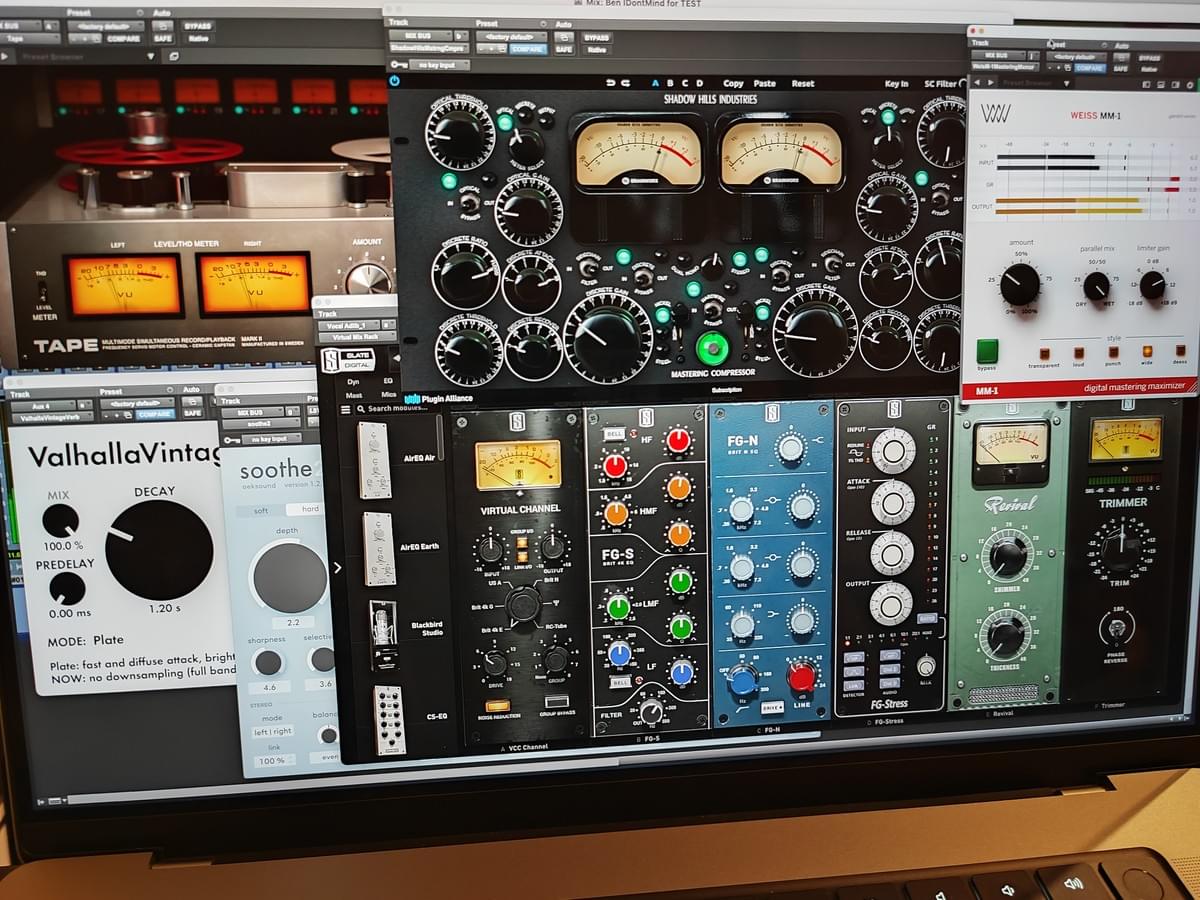Image resolution: width=1200 pixels, height=900 pixels.
Task: Toggle the wide style on MM-1
Action: pyautogui.click(x=1146, y=352)
